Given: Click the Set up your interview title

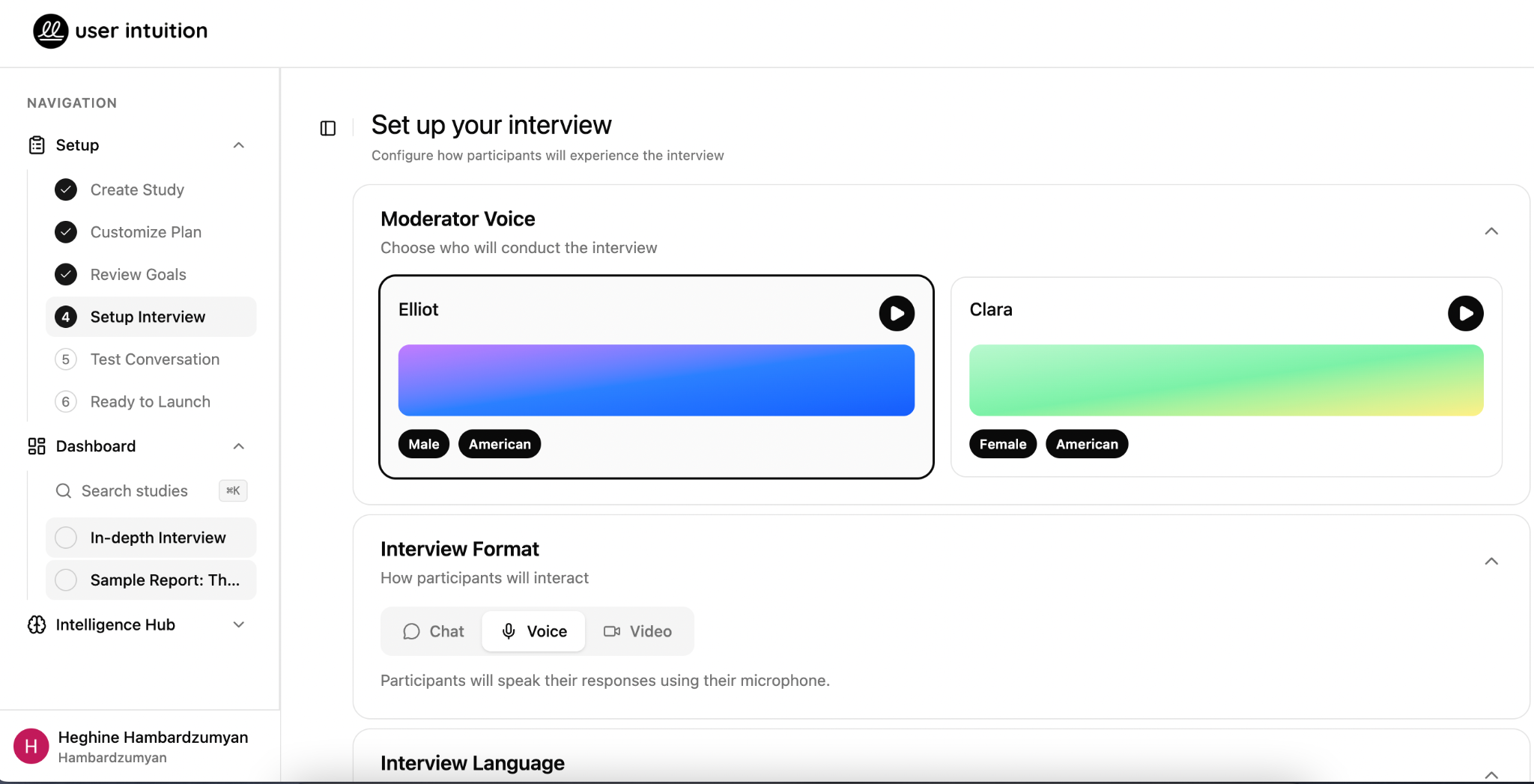Looking at the screenshot, I should (x=491, y=125).
